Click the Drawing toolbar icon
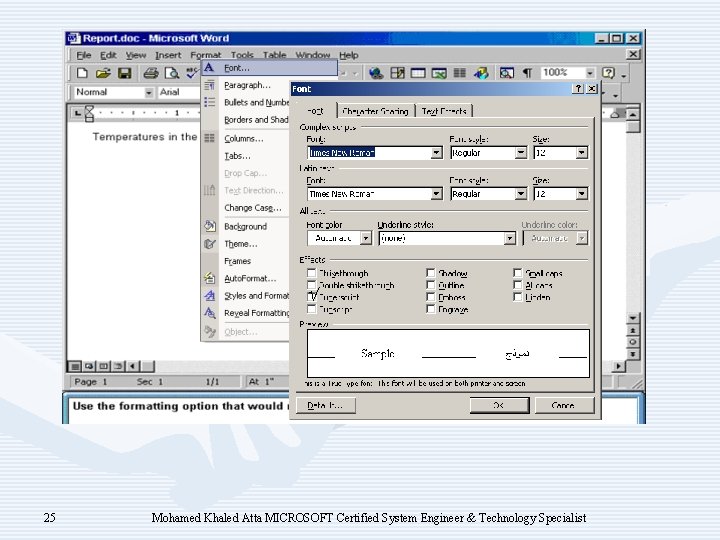The height and width of the screenshot is (540, 720). coord(481,73)
